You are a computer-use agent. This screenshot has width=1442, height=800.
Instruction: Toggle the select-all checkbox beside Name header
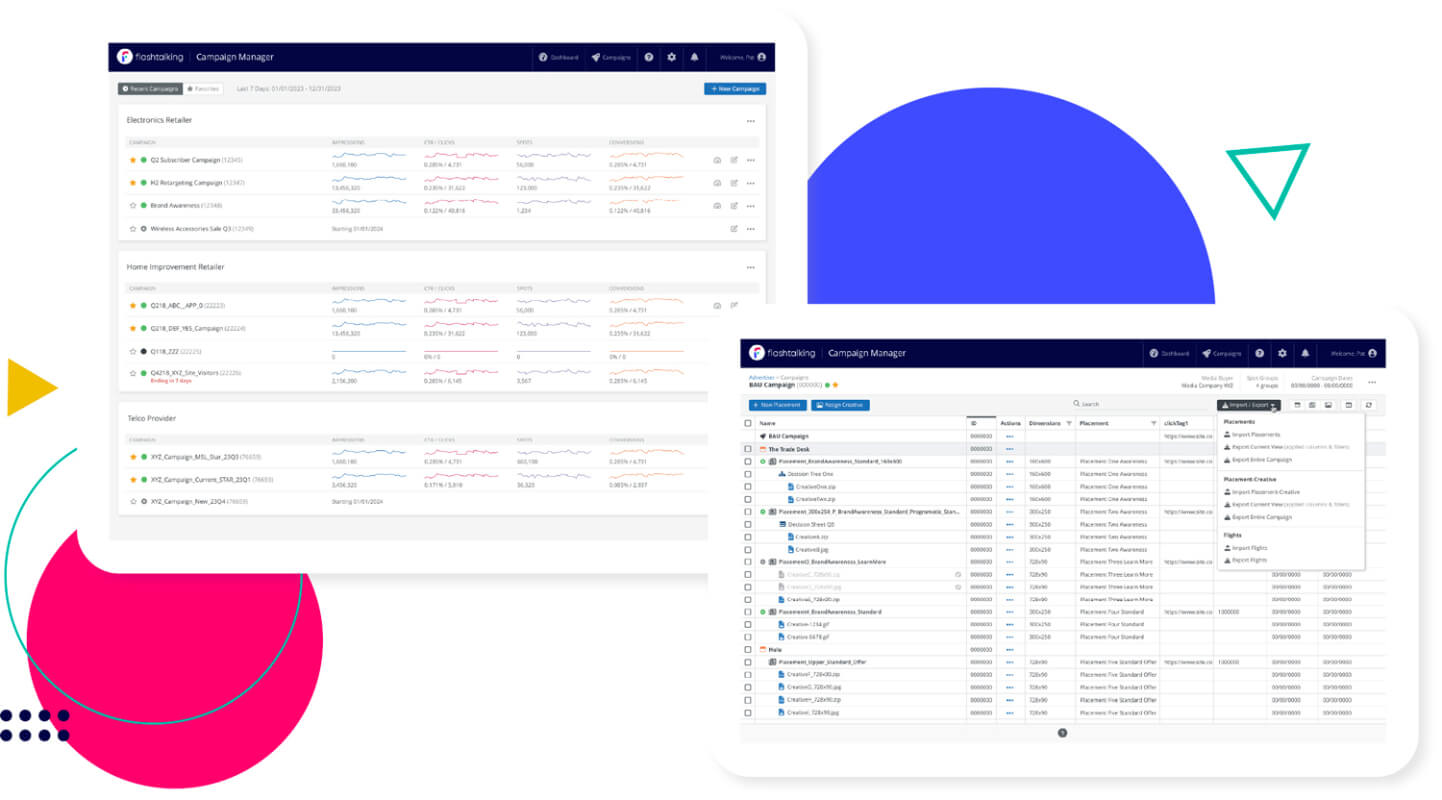coord(747,423)
